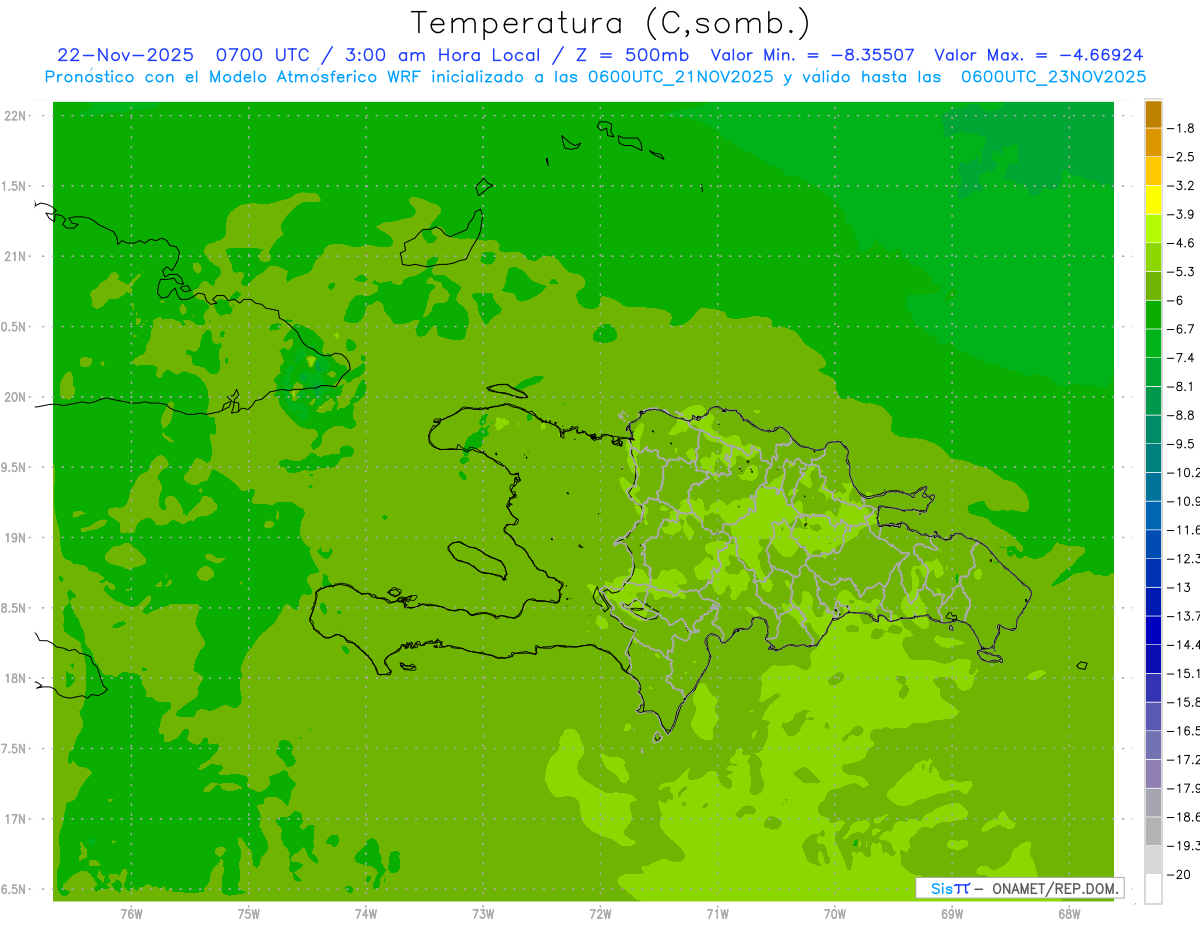Click the '-15.1' colorbar value
This screenshot has height=927, width=1200.
tap(1185, 674)
